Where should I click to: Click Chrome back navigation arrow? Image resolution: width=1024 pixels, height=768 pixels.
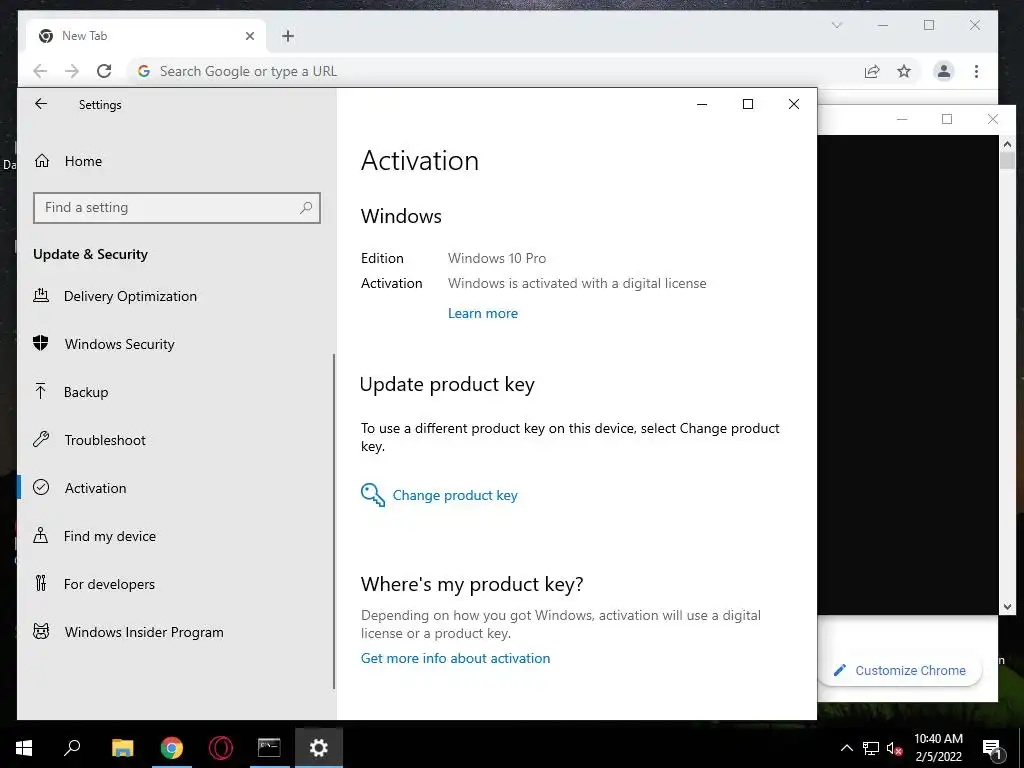coord(40,71)
